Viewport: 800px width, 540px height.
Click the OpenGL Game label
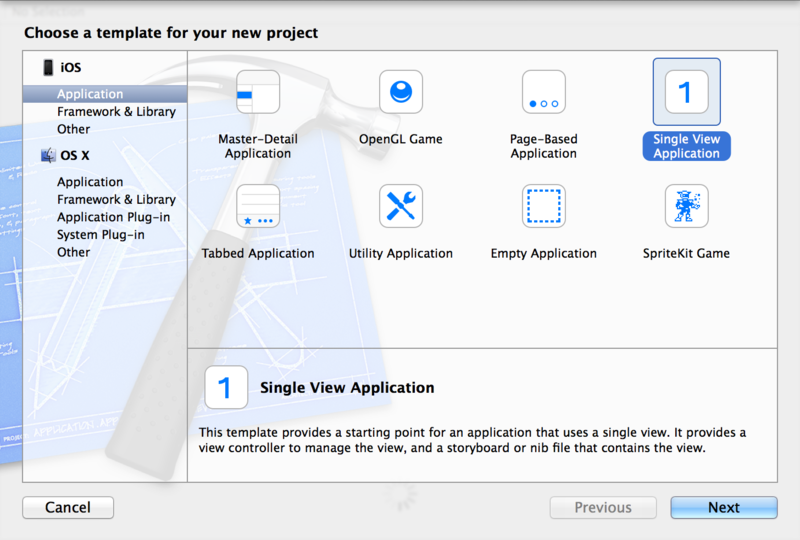(401, 139)
